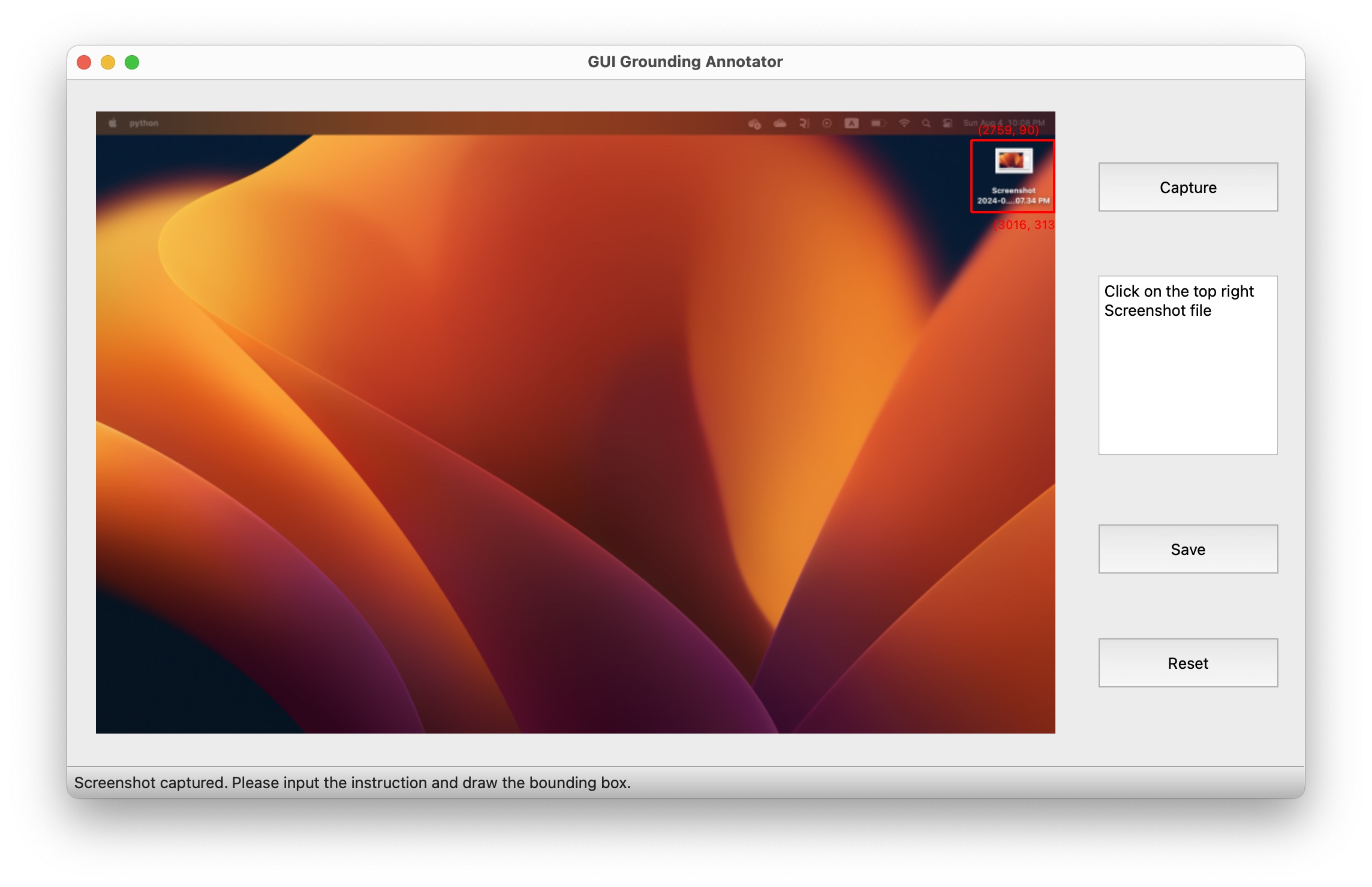Click the Screenshot file thumbnail on desktop

coord(1013,161)
